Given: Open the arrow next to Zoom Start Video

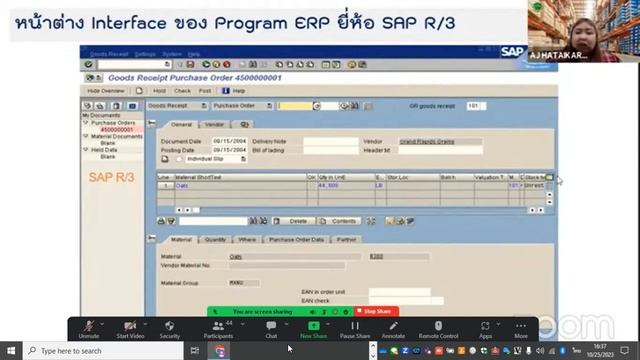Looking at the screenshot, I should (145, 324).
